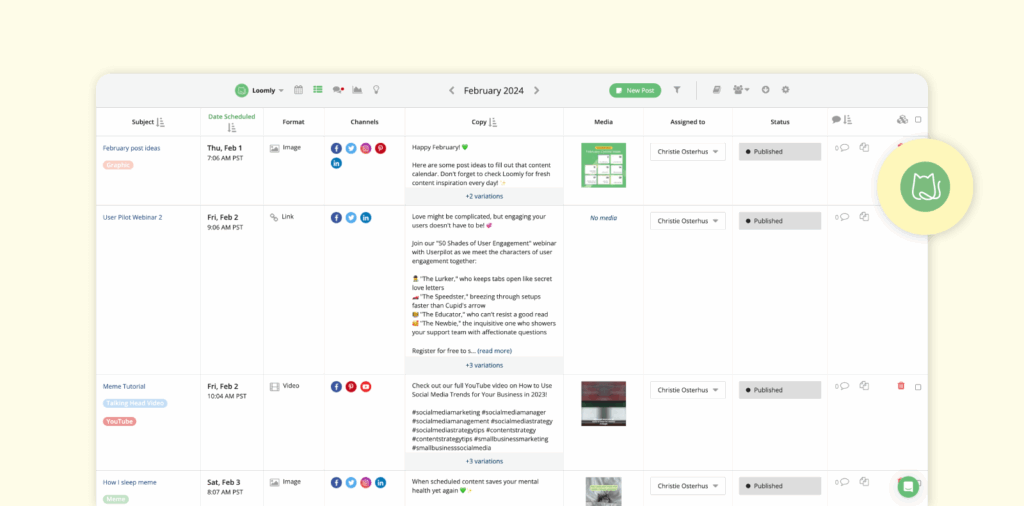This screenshot has width=1024, height=506.
Task: Open the library book icon
Action: [x=716, y=90]
